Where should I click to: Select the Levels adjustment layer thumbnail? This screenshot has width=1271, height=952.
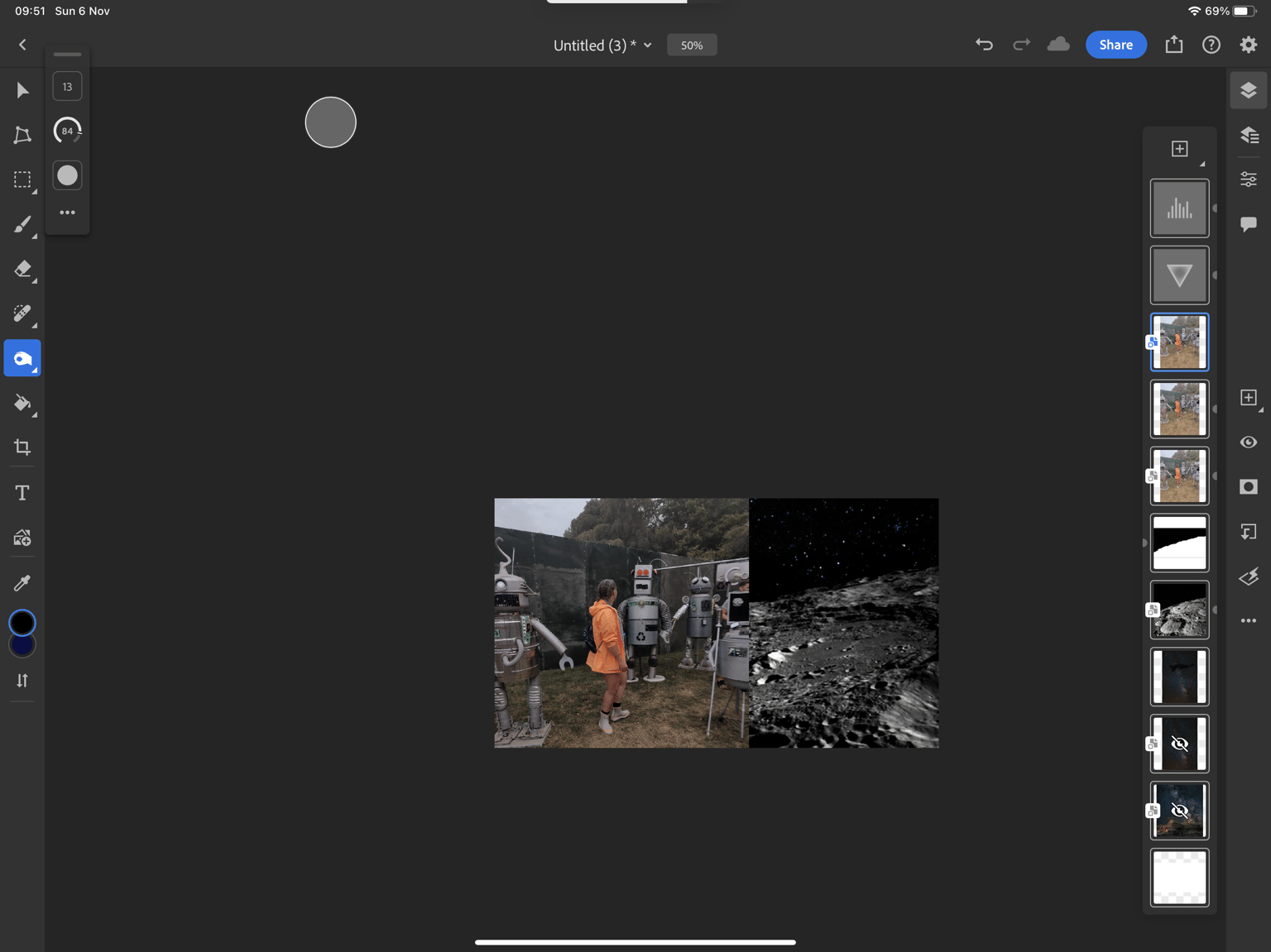coord(1179,208)
